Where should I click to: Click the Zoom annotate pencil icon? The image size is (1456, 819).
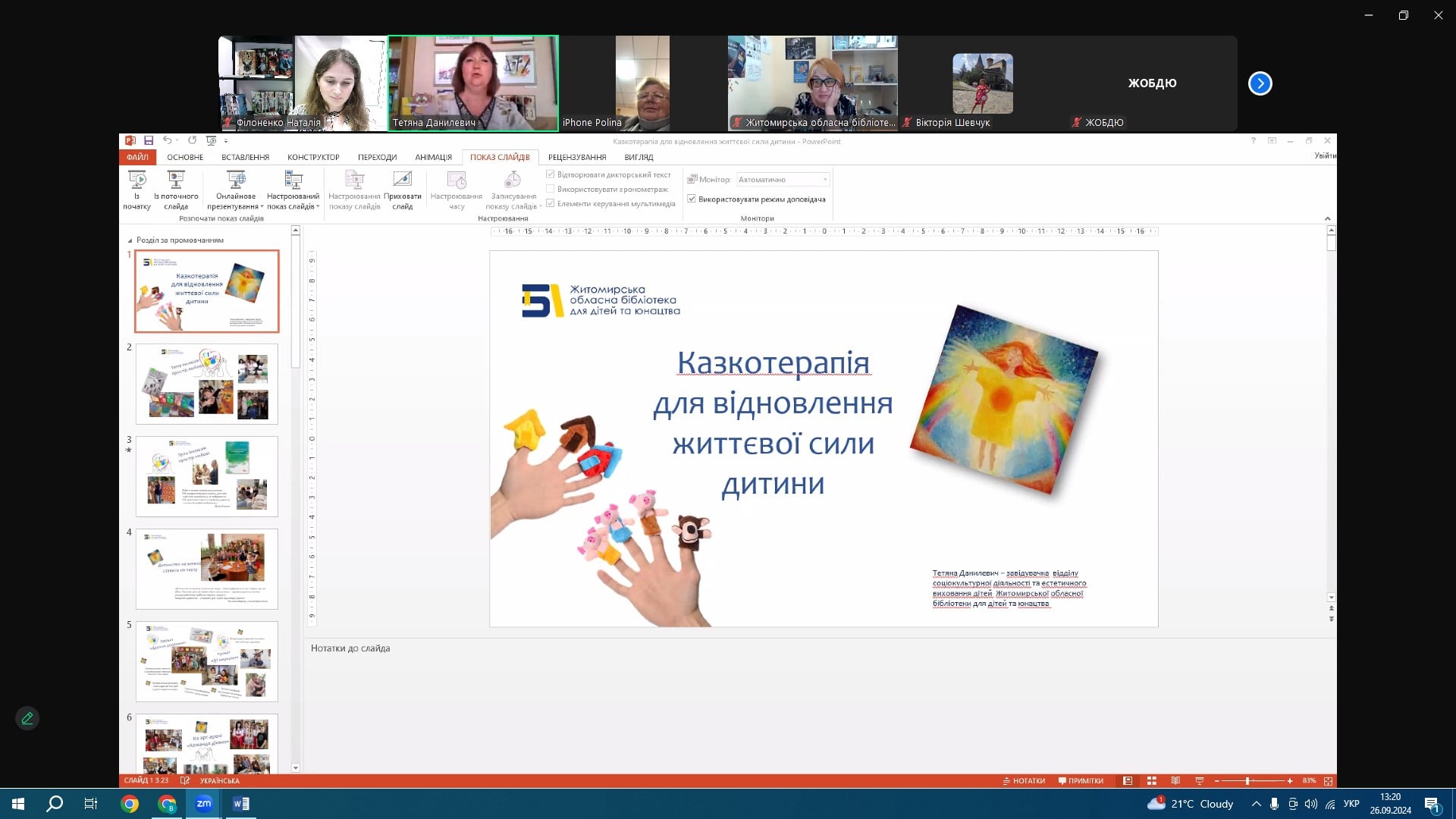click(27, 718)
